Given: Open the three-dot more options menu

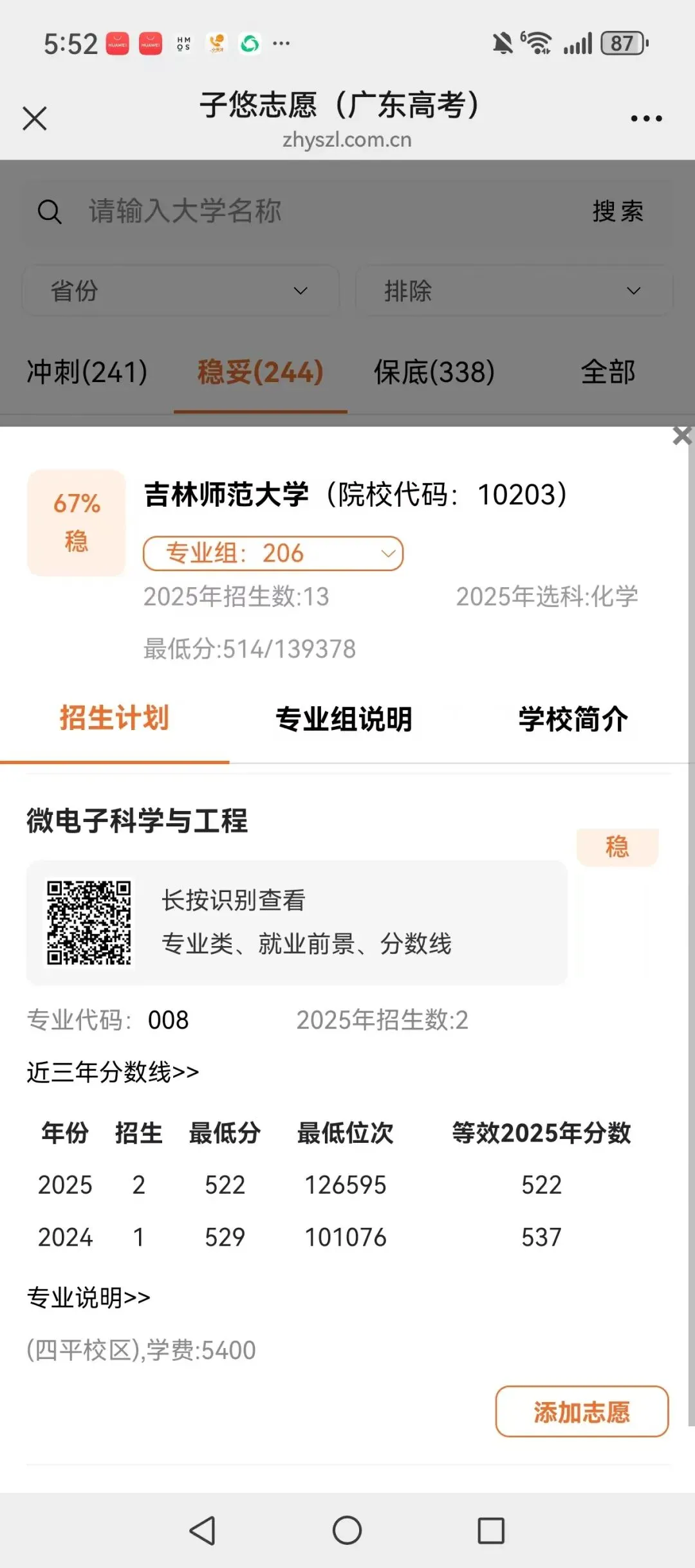Looking at the screenshot, I should click(x=646, y=118).
